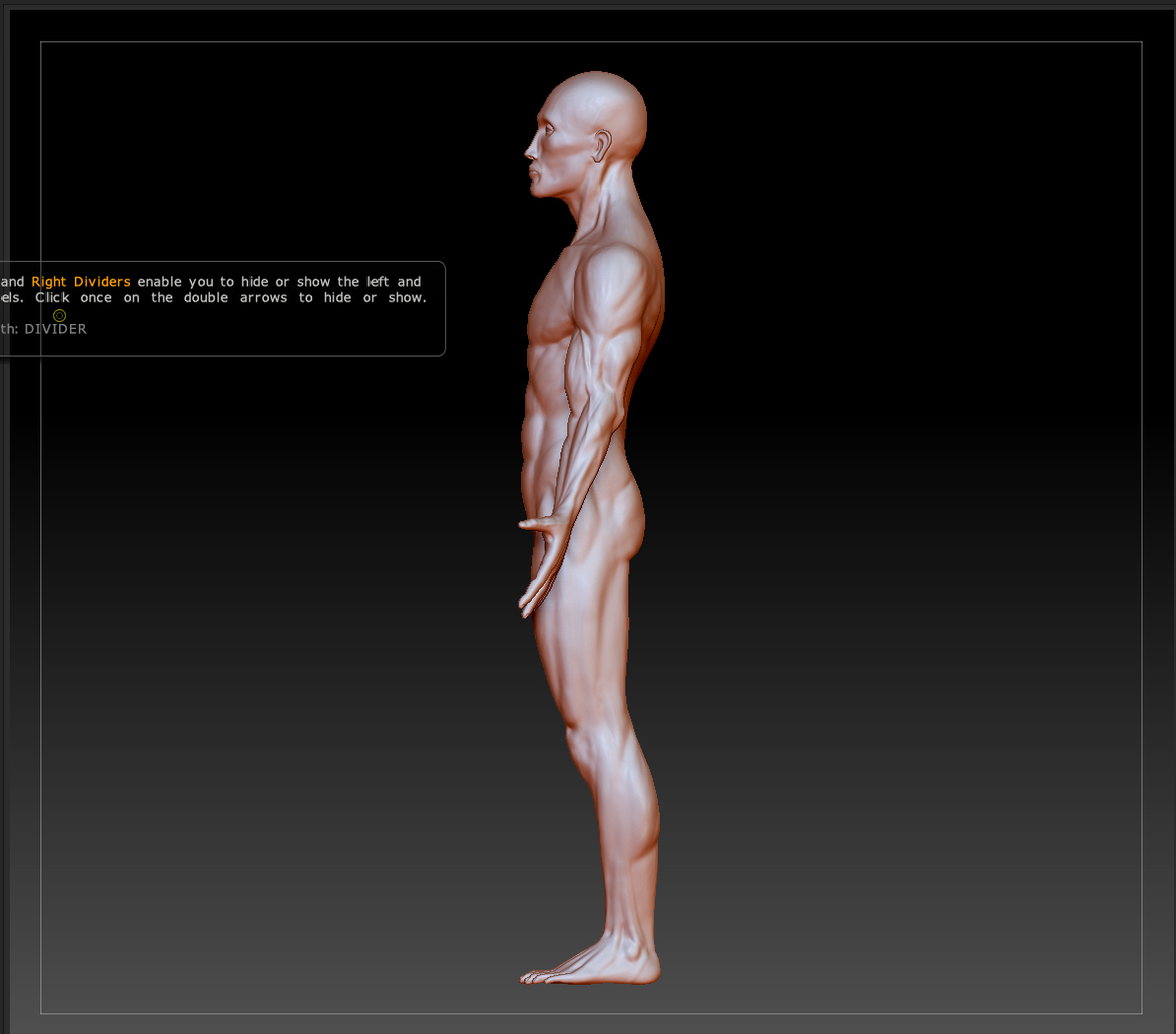
Task: Click the top of the model's bald head
Action: (595, 77)
